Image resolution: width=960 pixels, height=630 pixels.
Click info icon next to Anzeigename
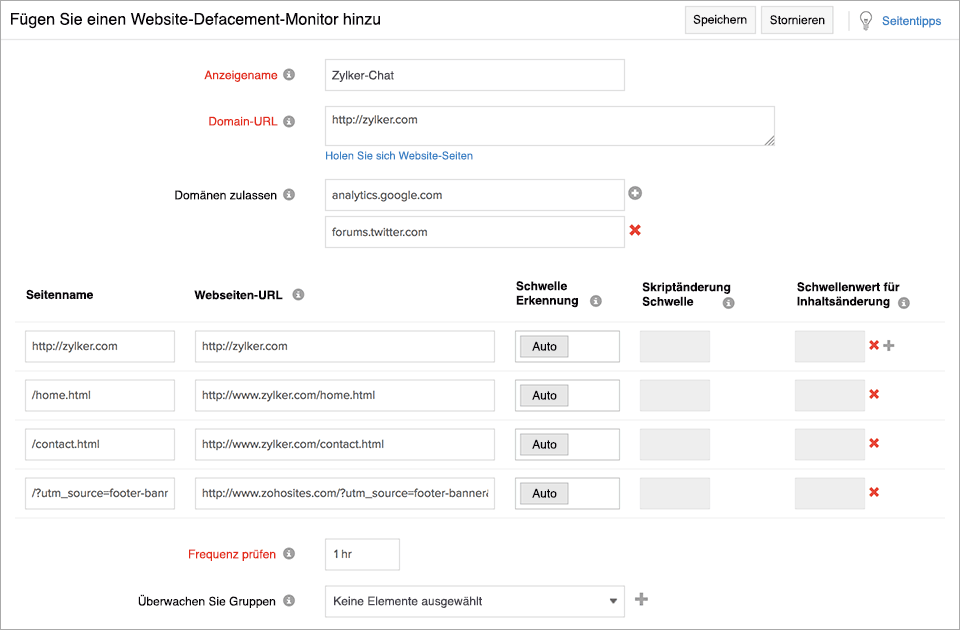click(x=289, y=75)
